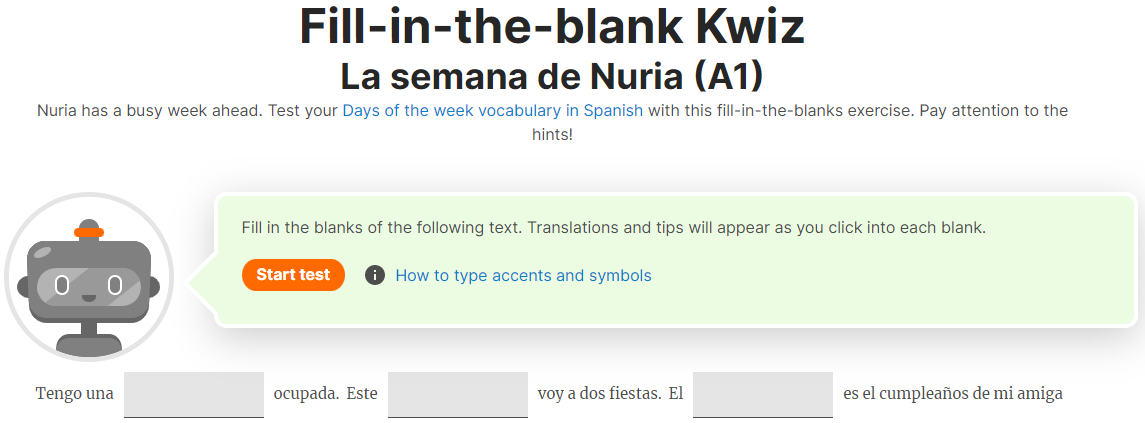Image resolution: width=1145 pixels, height=423 pixels.
Task: Click the phrase "voy a dos fiestas."
Action: [x=600, y=394]
